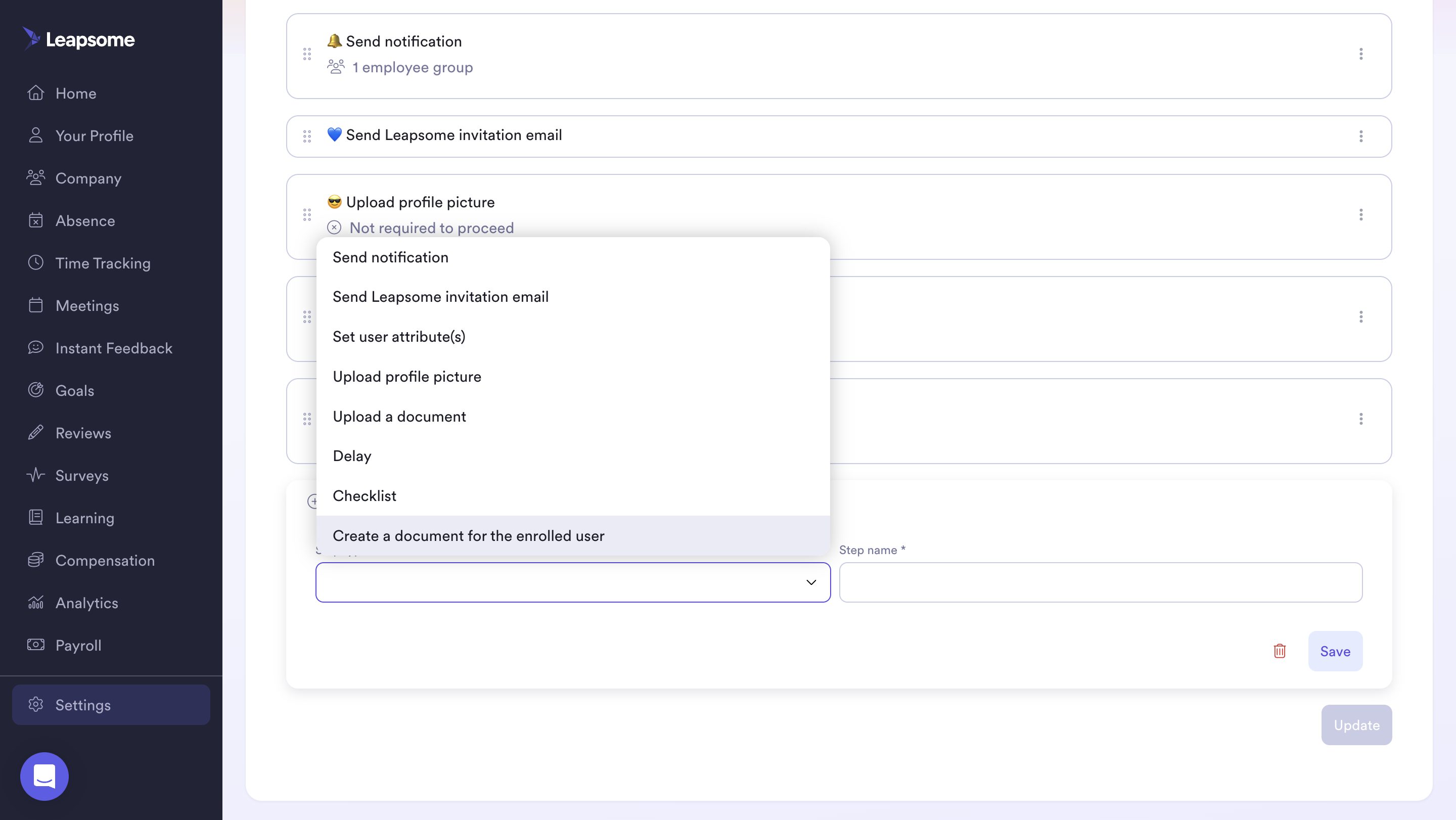1456x820 pixels.
Task: Click the Instant Feedback speech bubble icon
Action: pos(35,347)
